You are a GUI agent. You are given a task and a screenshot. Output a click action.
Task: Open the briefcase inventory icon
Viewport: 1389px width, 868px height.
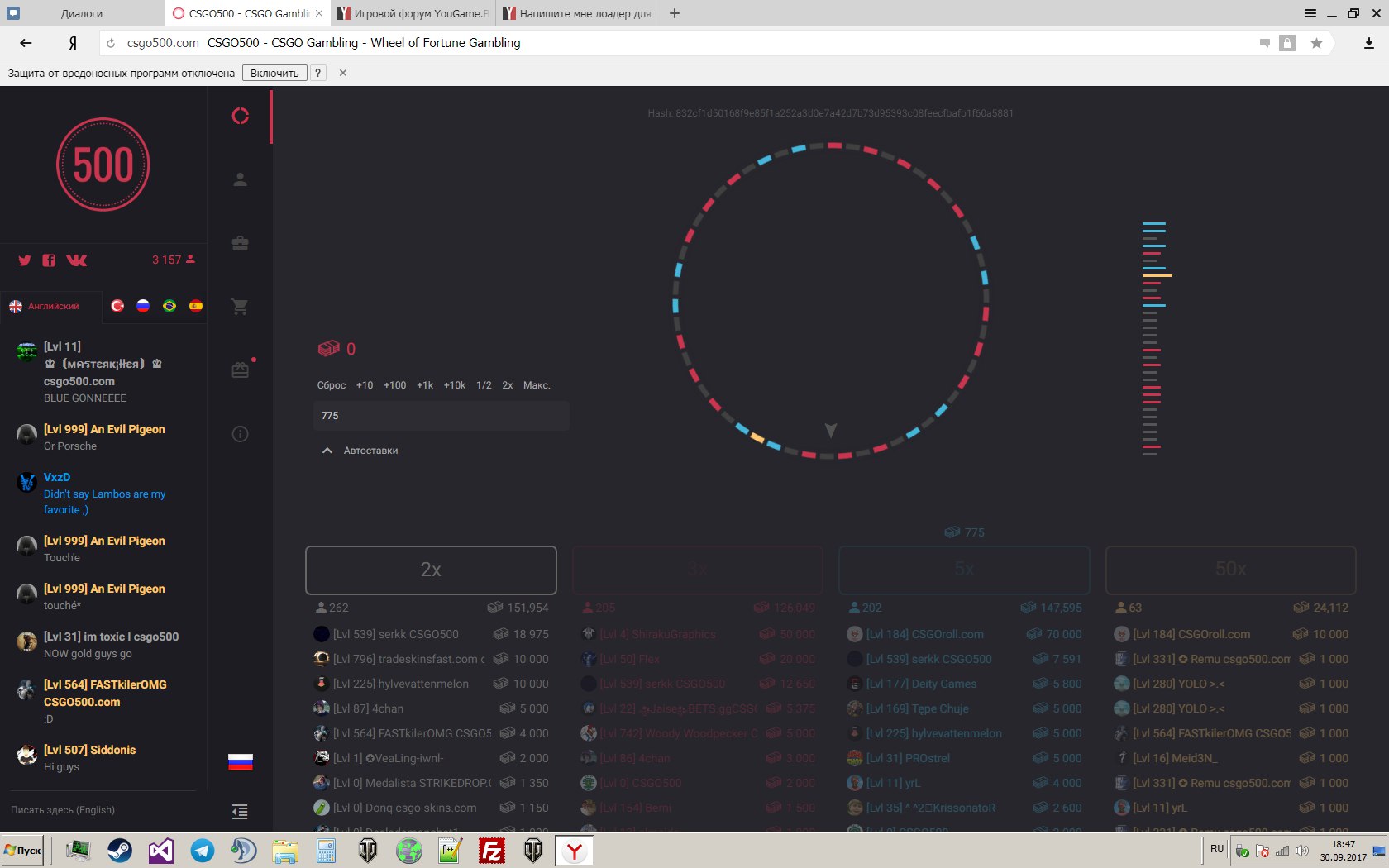[240, 243]
